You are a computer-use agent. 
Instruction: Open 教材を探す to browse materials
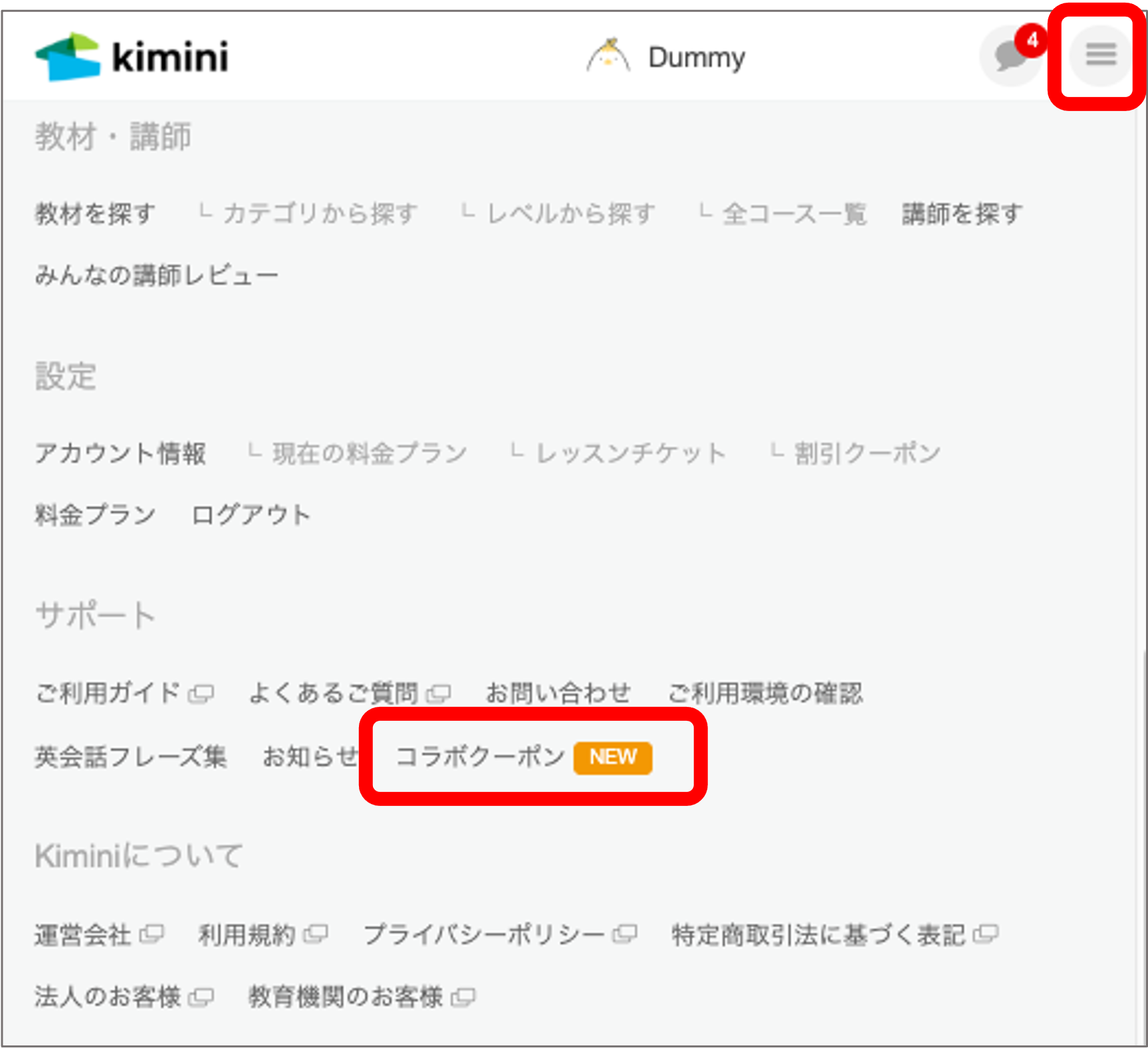(x=95, y=213)
